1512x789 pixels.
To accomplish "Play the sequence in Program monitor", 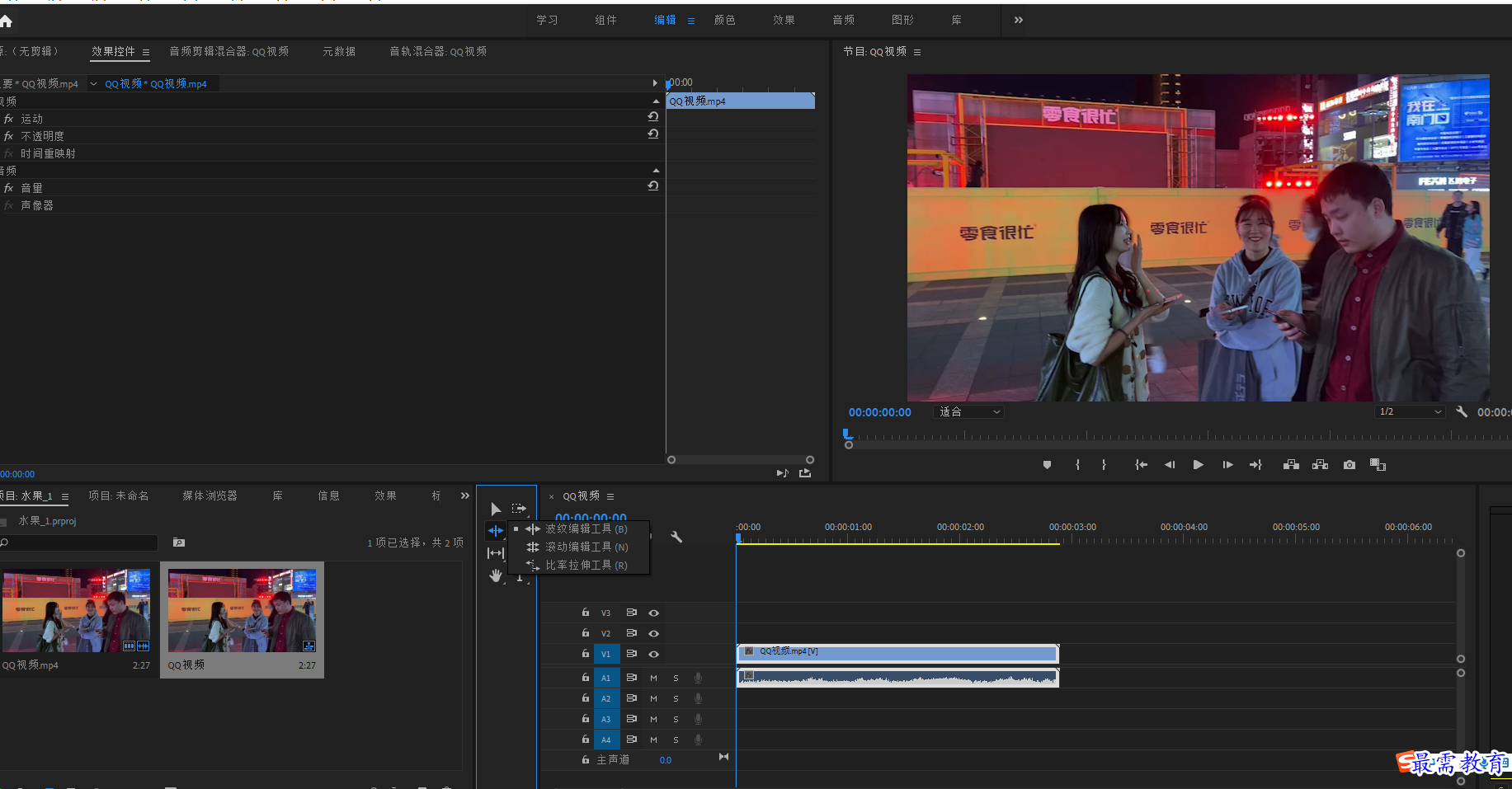I will point(1198,465).
